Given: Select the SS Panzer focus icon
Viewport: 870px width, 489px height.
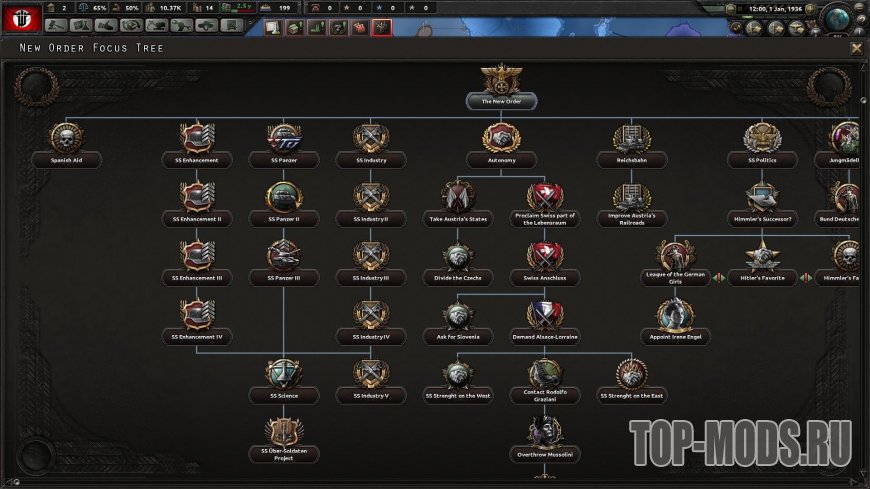Looking at the screenshot, I should pyautogui.click(x=283, y=140).
